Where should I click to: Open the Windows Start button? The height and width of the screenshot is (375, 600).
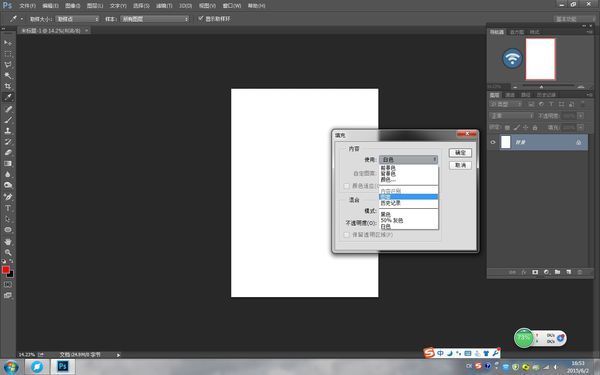(10, 367)
